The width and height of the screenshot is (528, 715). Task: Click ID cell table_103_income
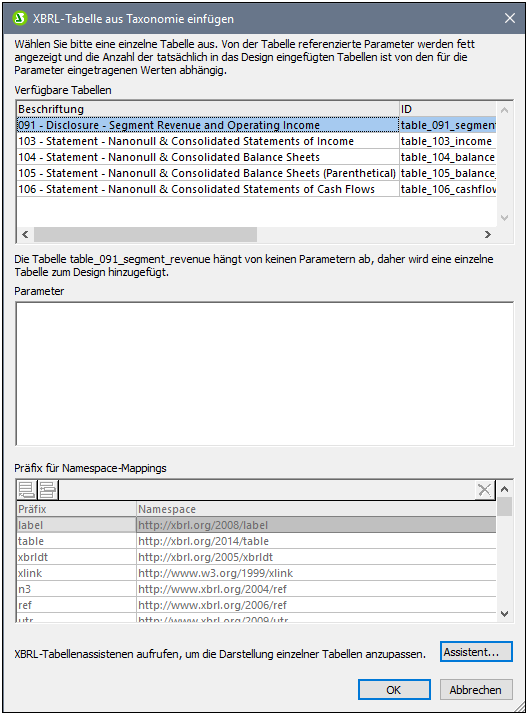[448, 141]
